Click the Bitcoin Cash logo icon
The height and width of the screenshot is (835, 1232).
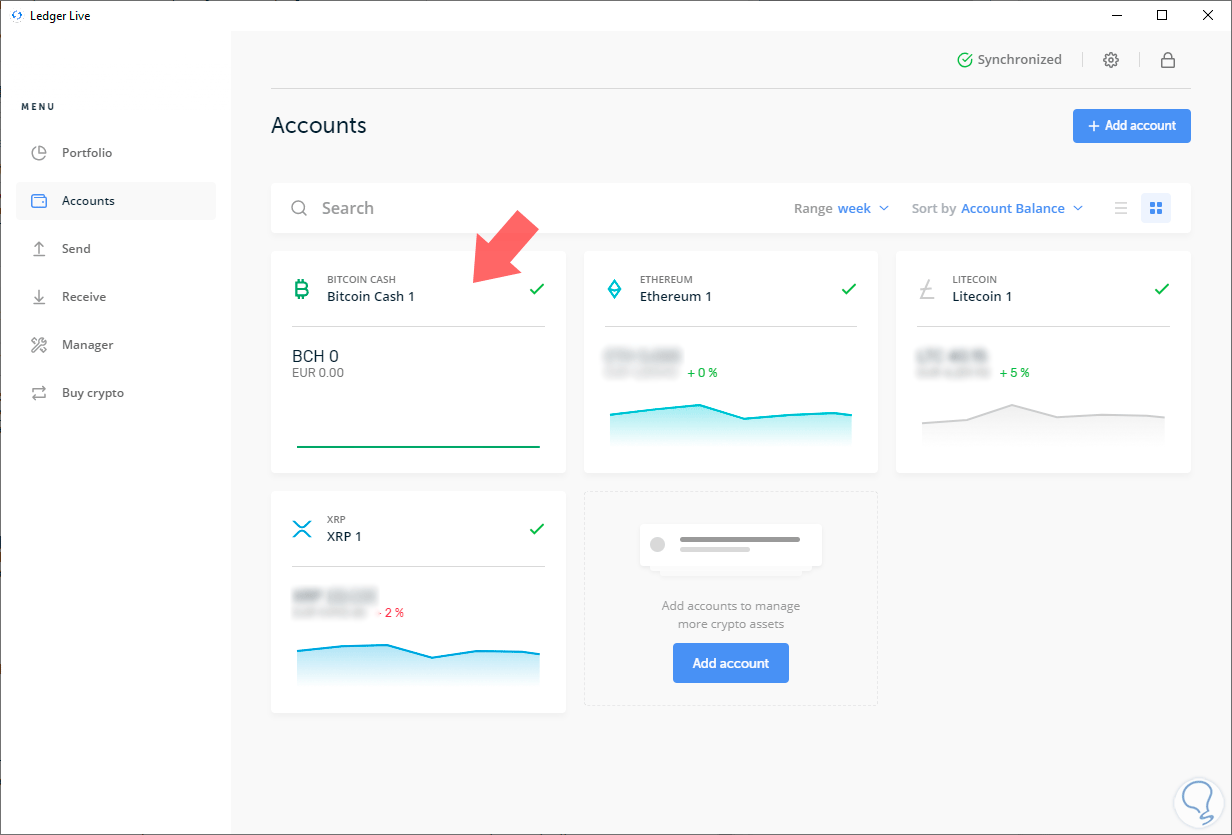click(x=301, y=289)
